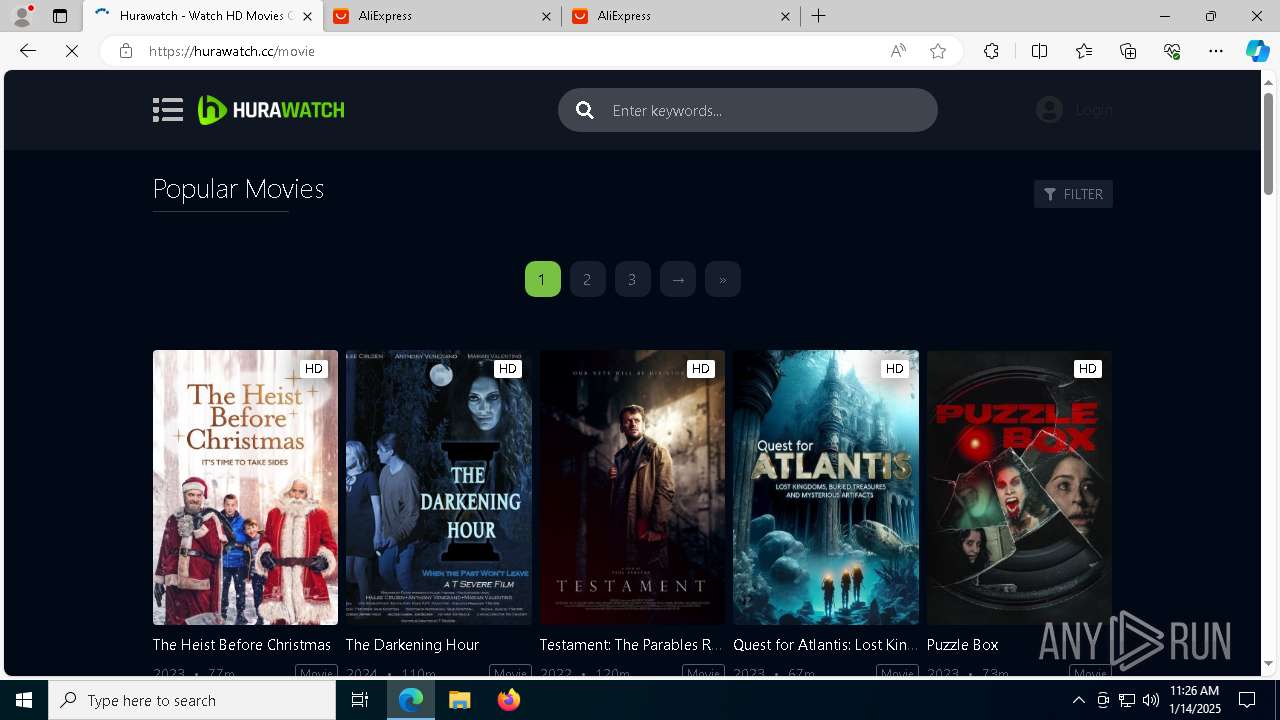Open a new tab
The width and height of the screenshot is (1280, 720).
[x=818, y=16]
